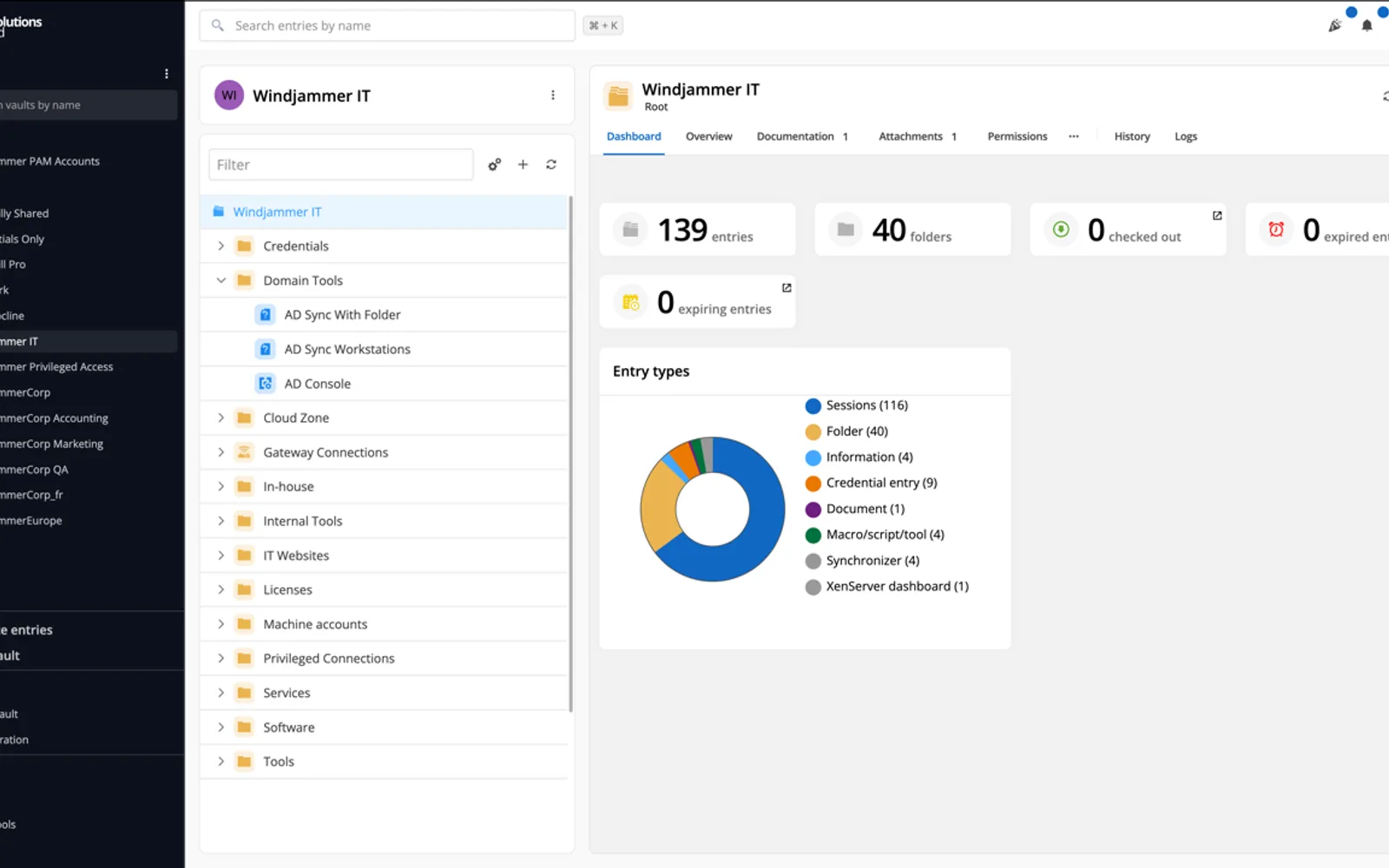Refresh the entries tree

point(551,165)
